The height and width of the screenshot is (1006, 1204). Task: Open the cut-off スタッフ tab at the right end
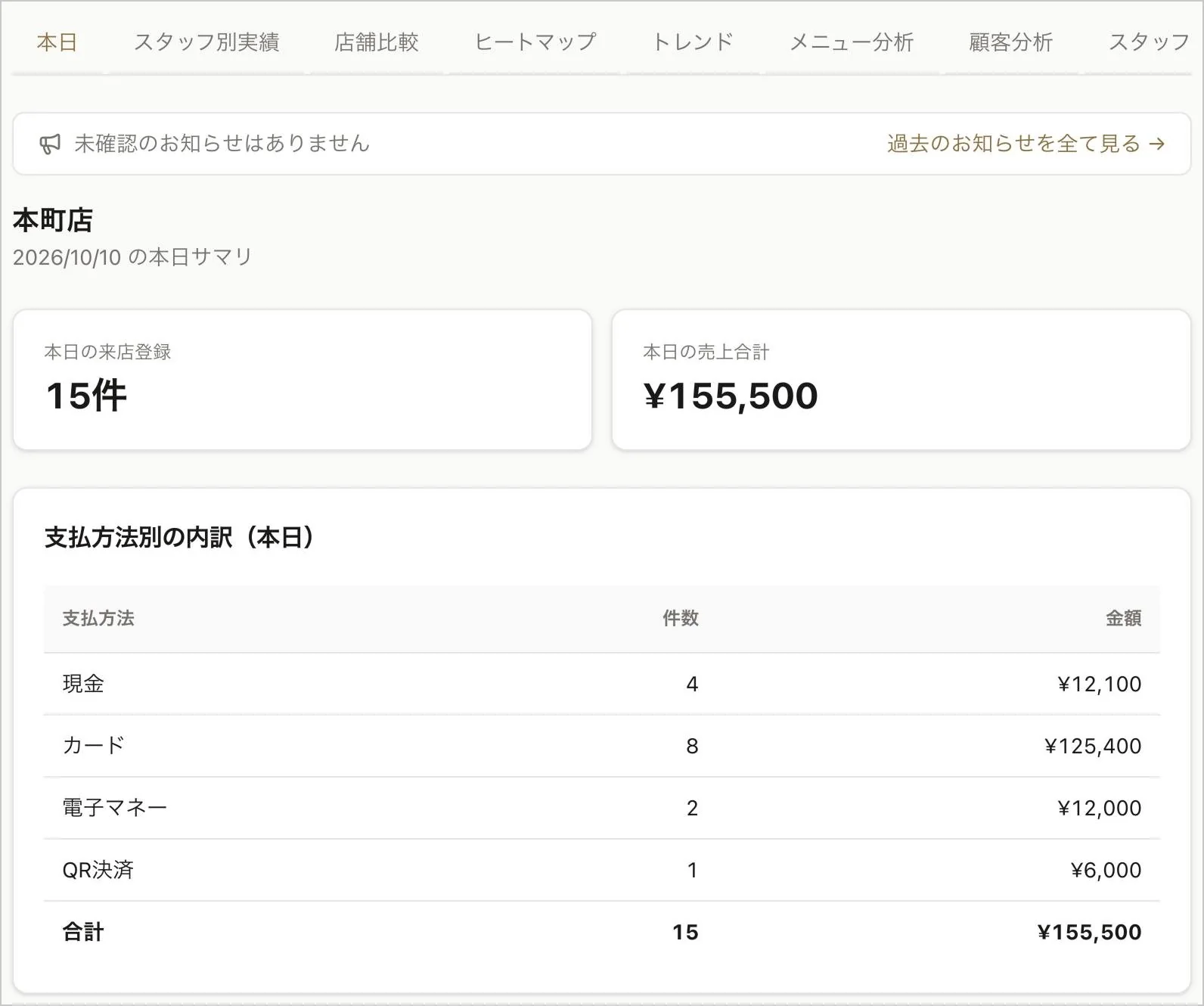pos(1150,42)
